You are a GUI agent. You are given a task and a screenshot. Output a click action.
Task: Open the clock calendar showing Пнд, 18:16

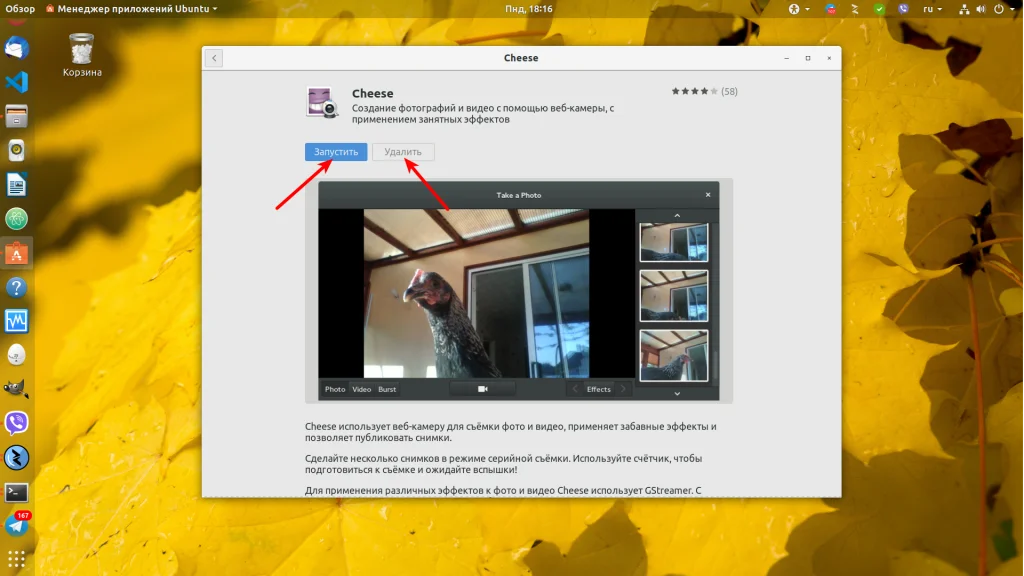[x=529, y=8]
